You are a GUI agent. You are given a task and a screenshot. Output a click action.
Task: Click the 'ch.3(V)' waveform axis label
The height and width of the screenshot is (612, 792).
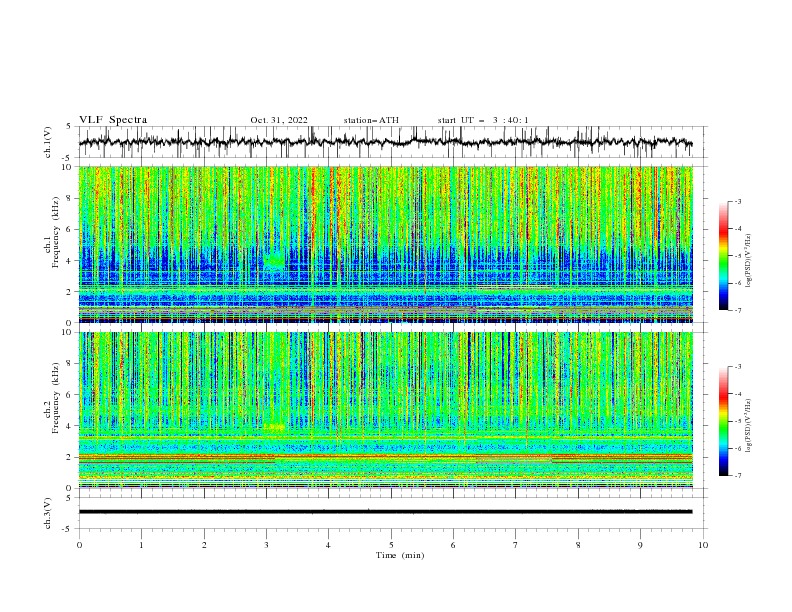pyautogui.click(x=48, y=513)
